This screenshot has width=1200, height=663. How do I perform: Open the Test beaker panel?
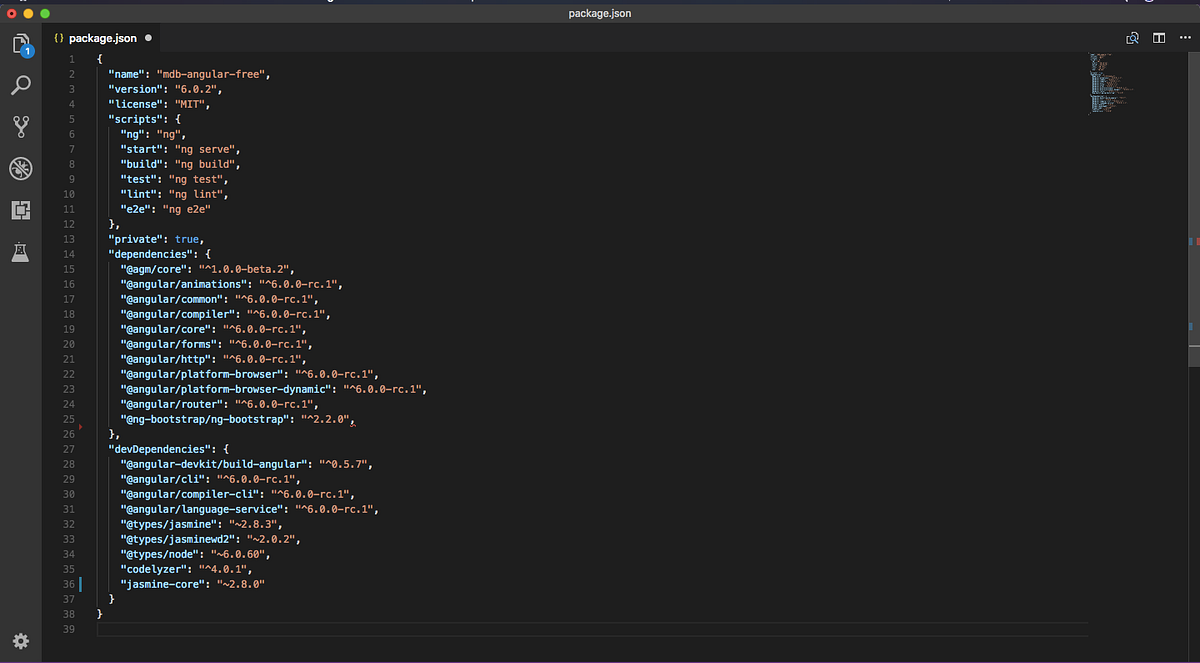point(21,252)
